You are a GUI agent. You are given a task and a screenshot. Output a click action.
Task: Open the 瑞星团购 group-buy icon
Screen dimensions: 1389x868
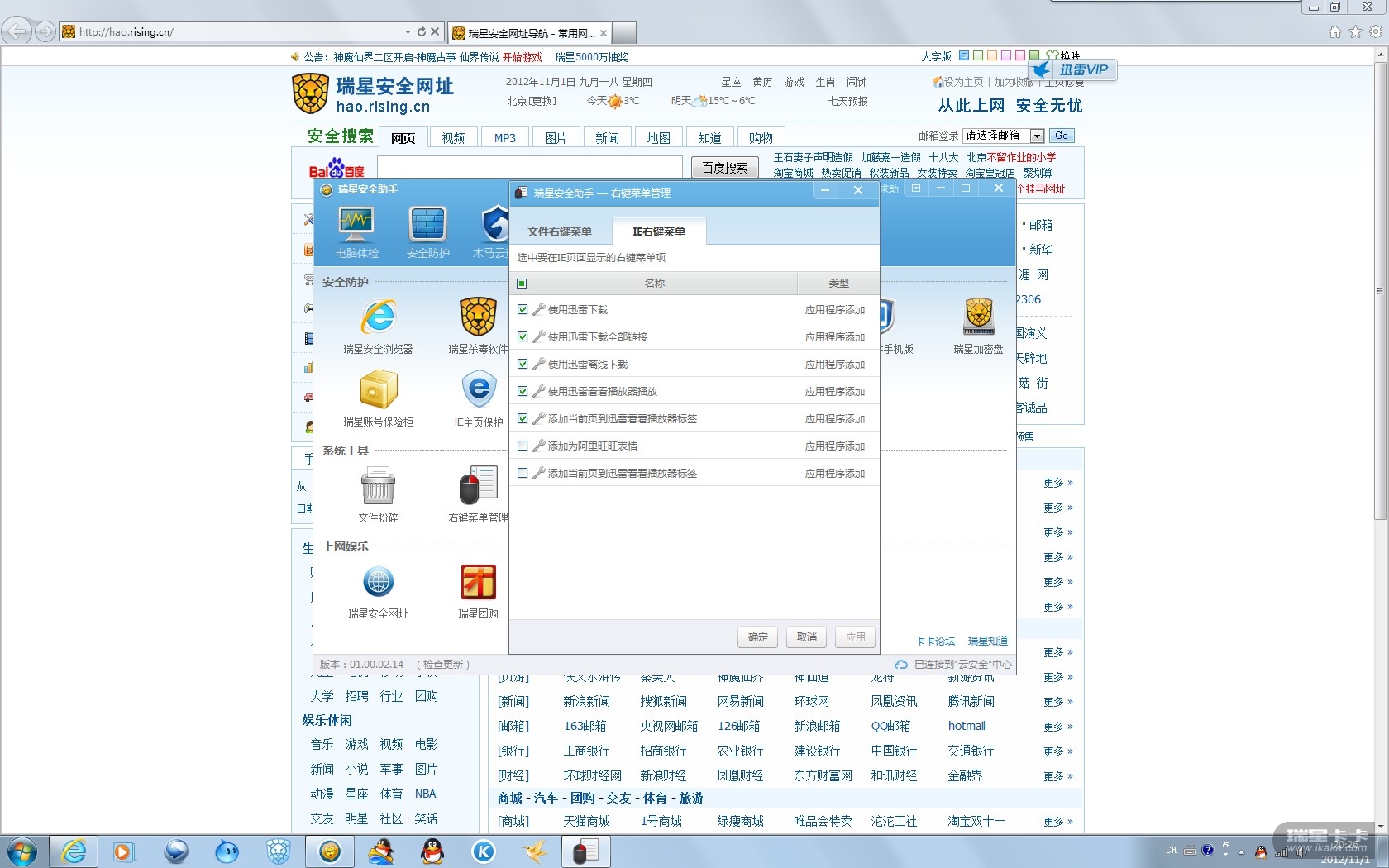[x=478, y=582]
